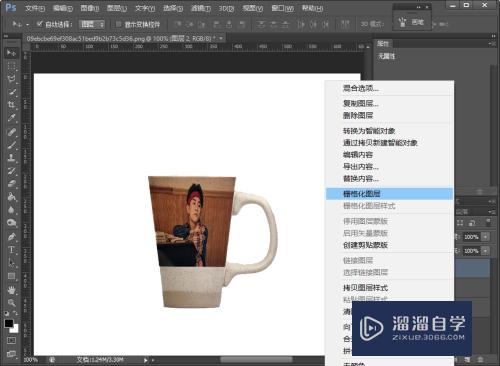Open the 滤镜(T) menu
This screenshot has width=500, height=366.
click(x=200, y=8)
